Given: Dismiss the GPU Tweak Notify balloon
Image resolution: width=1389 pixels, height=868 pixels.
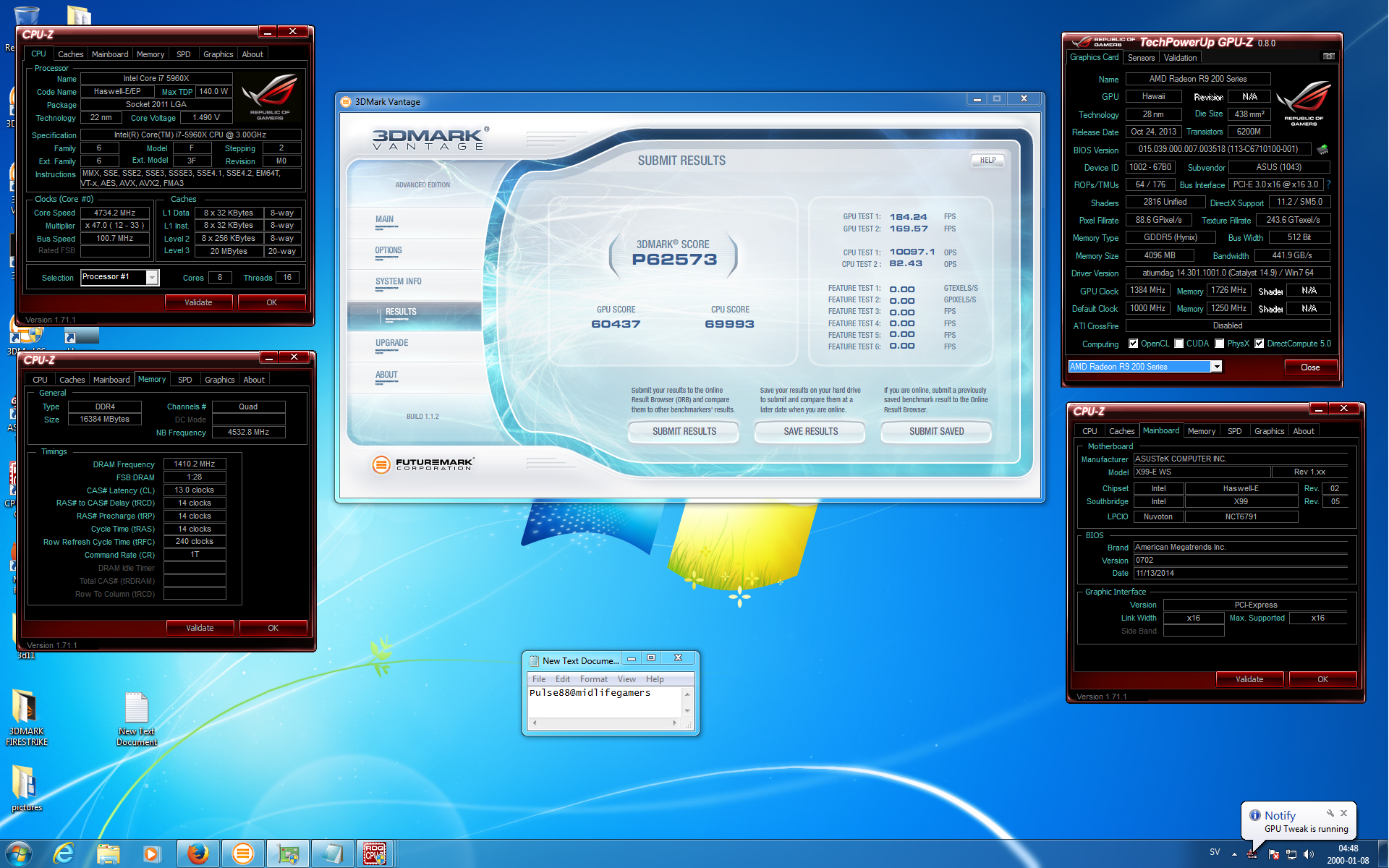Looking at the screenshot, I should tap(1344, 813).
